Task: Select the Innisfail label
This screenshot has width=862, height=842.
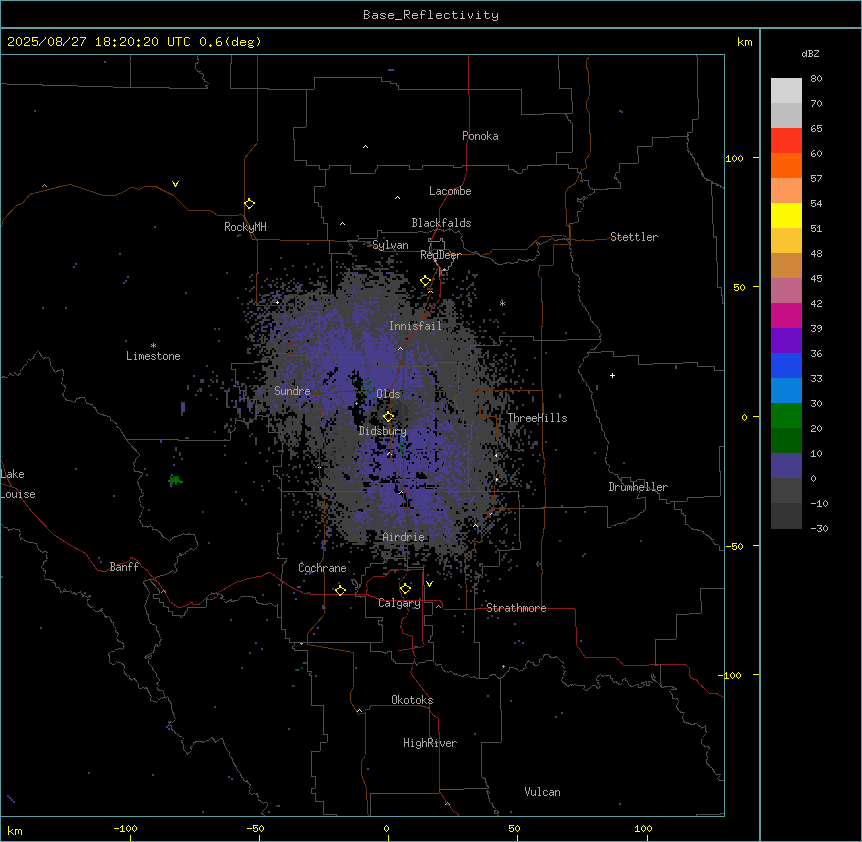Action: point(415,326)
